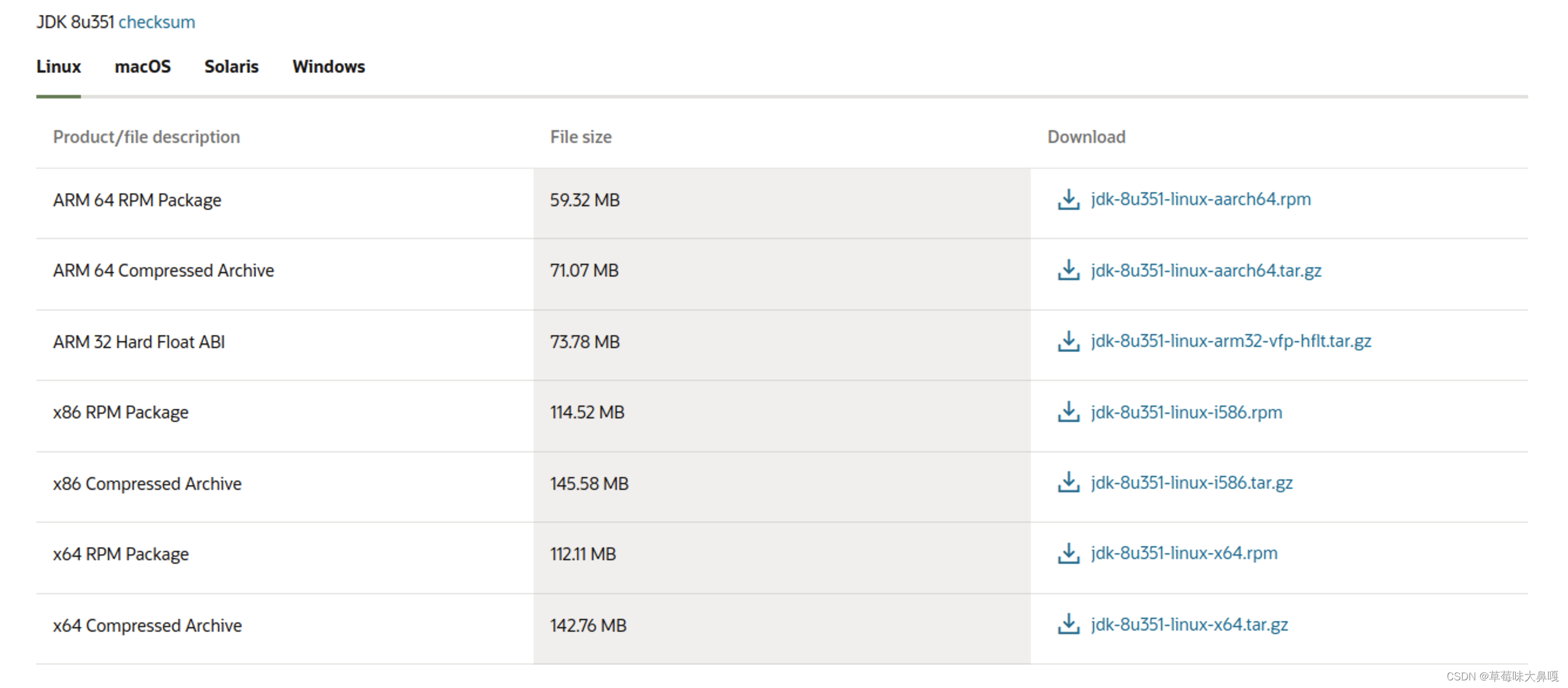Viewport: 1568px width, 688px height.
Task: Open the JDK 8u351 checksum link
Action: click(157, 22)
